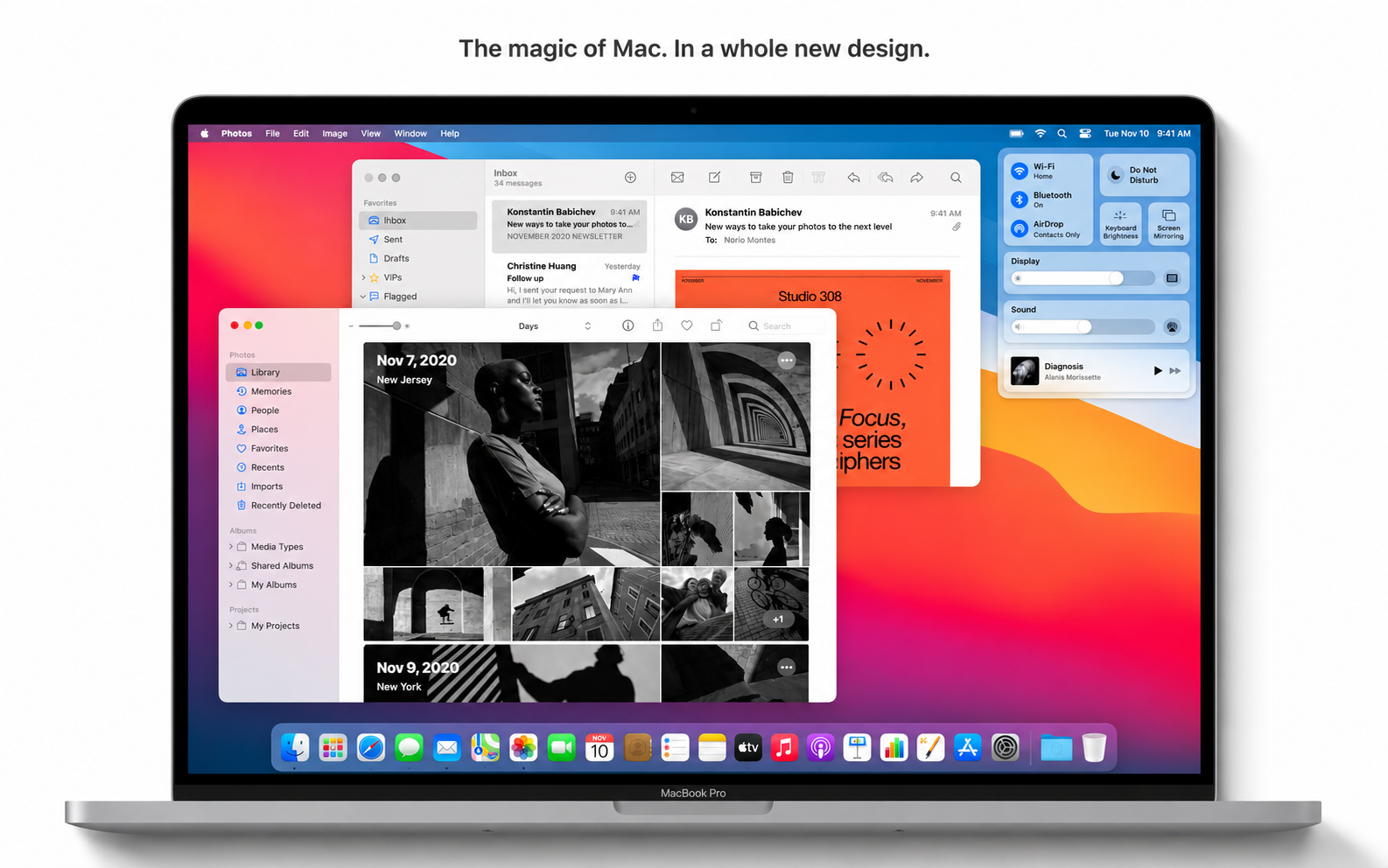Toggle Bluetooth in Control Center
This screenshot has width=1388, height=868.
(1019, 199)
